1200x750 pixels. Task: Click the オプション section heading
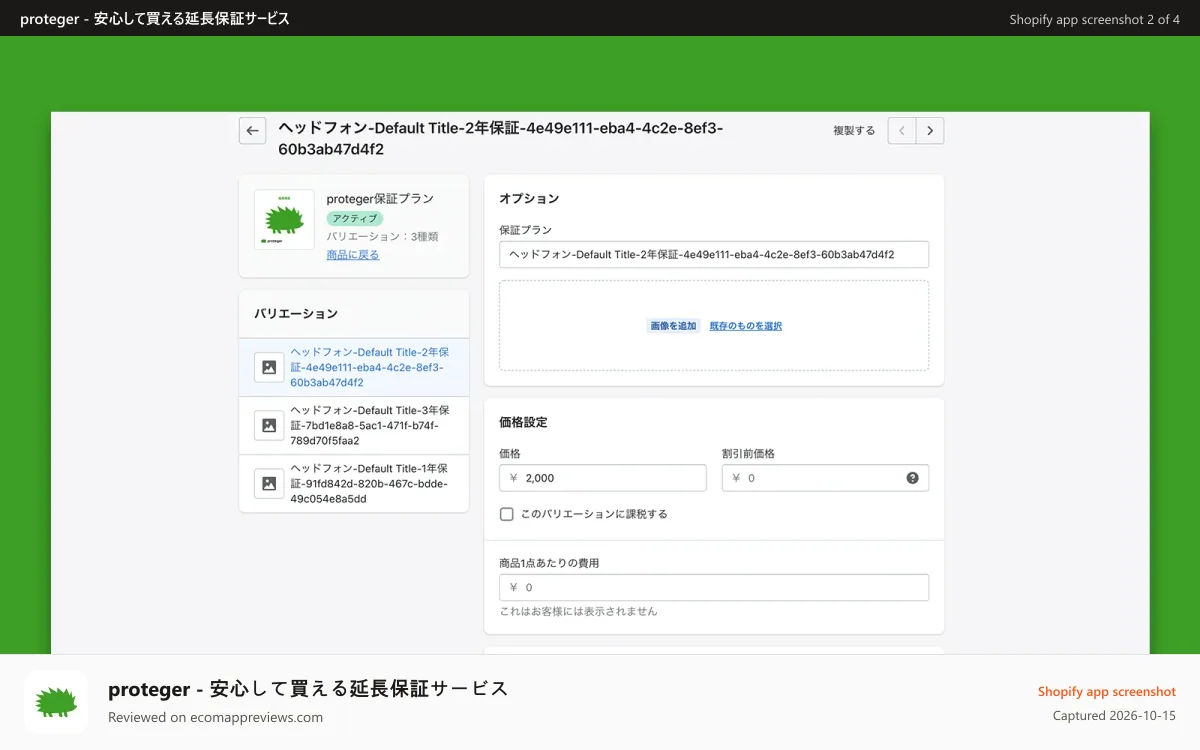pos(529,199)
